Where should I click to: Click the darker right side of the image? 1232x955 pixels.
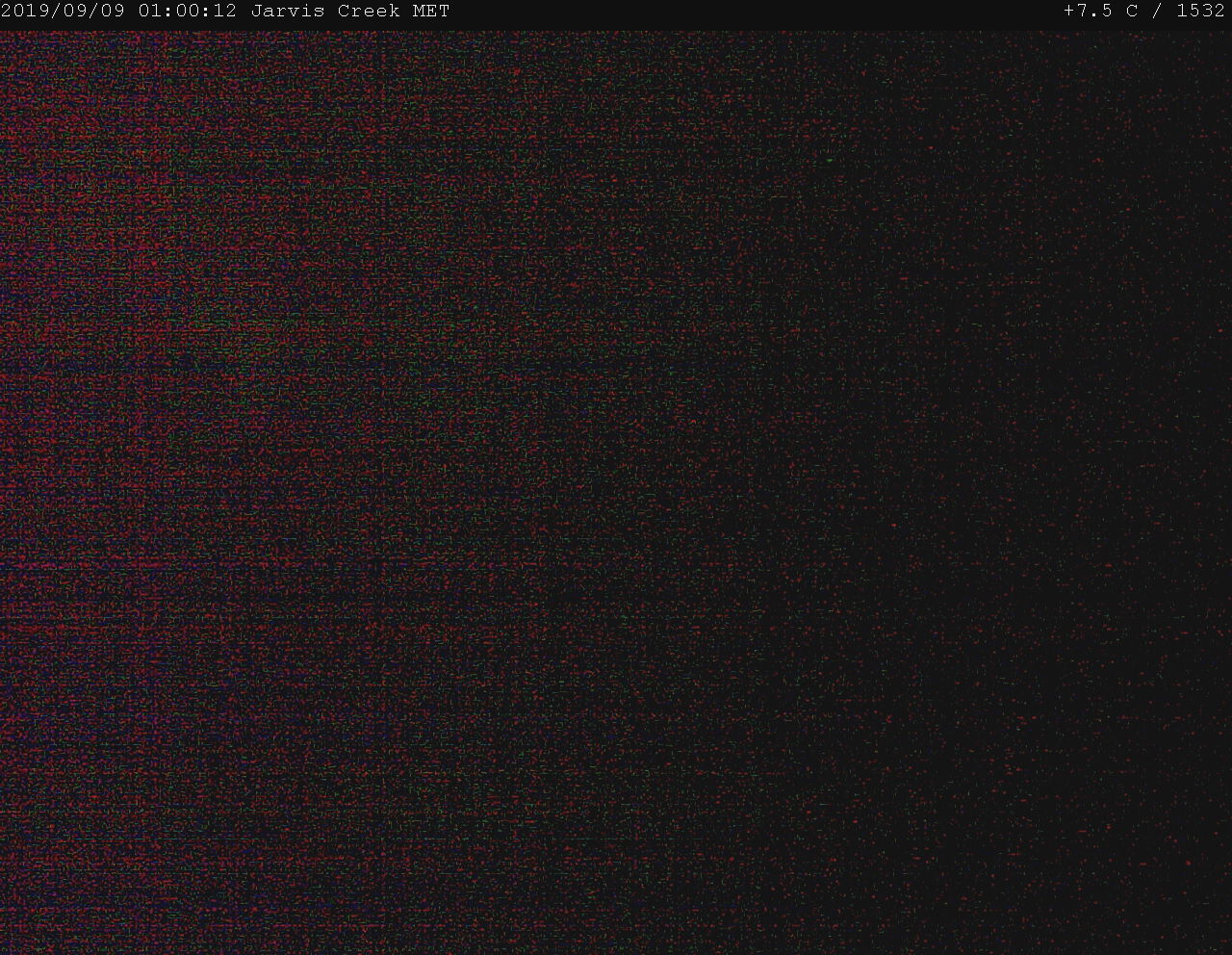[1059, 481]
